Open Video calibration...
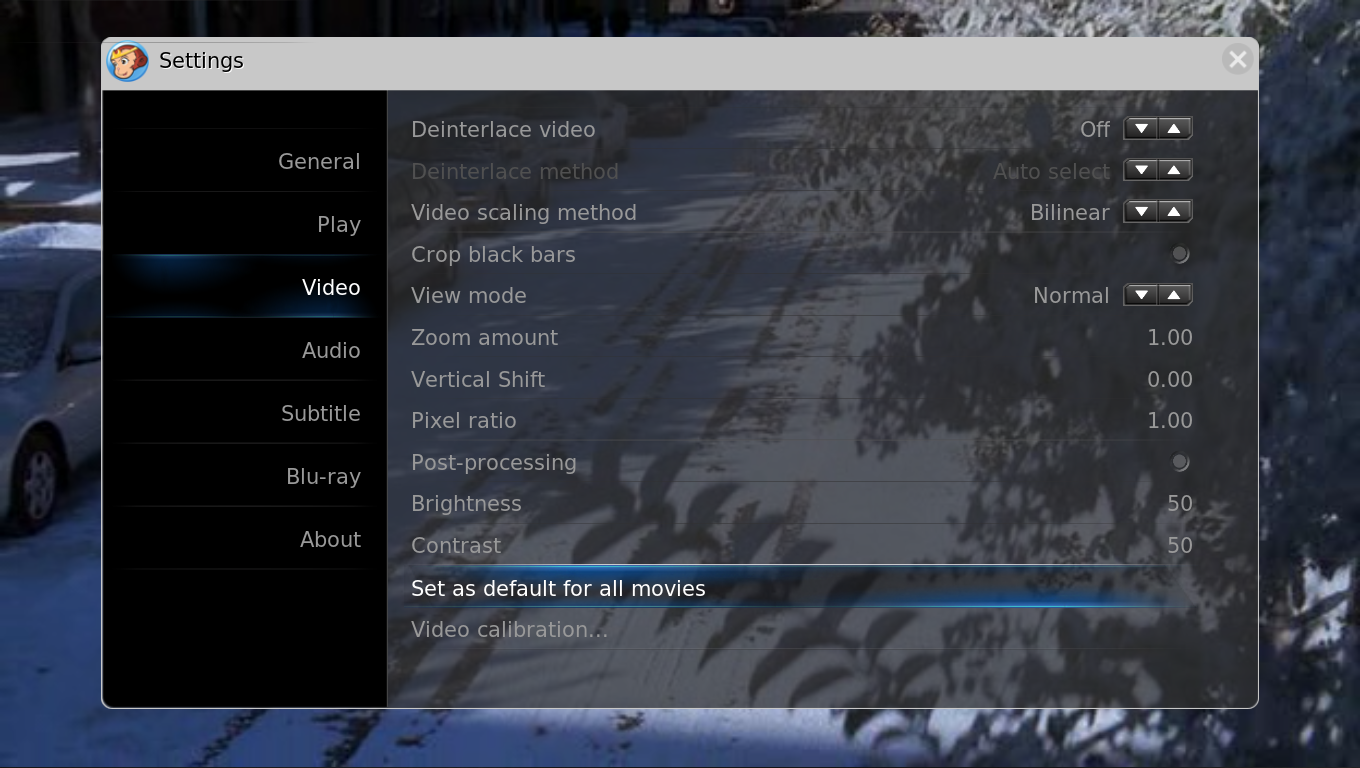This screenshot has height=768, width=1360. point(509,630)
